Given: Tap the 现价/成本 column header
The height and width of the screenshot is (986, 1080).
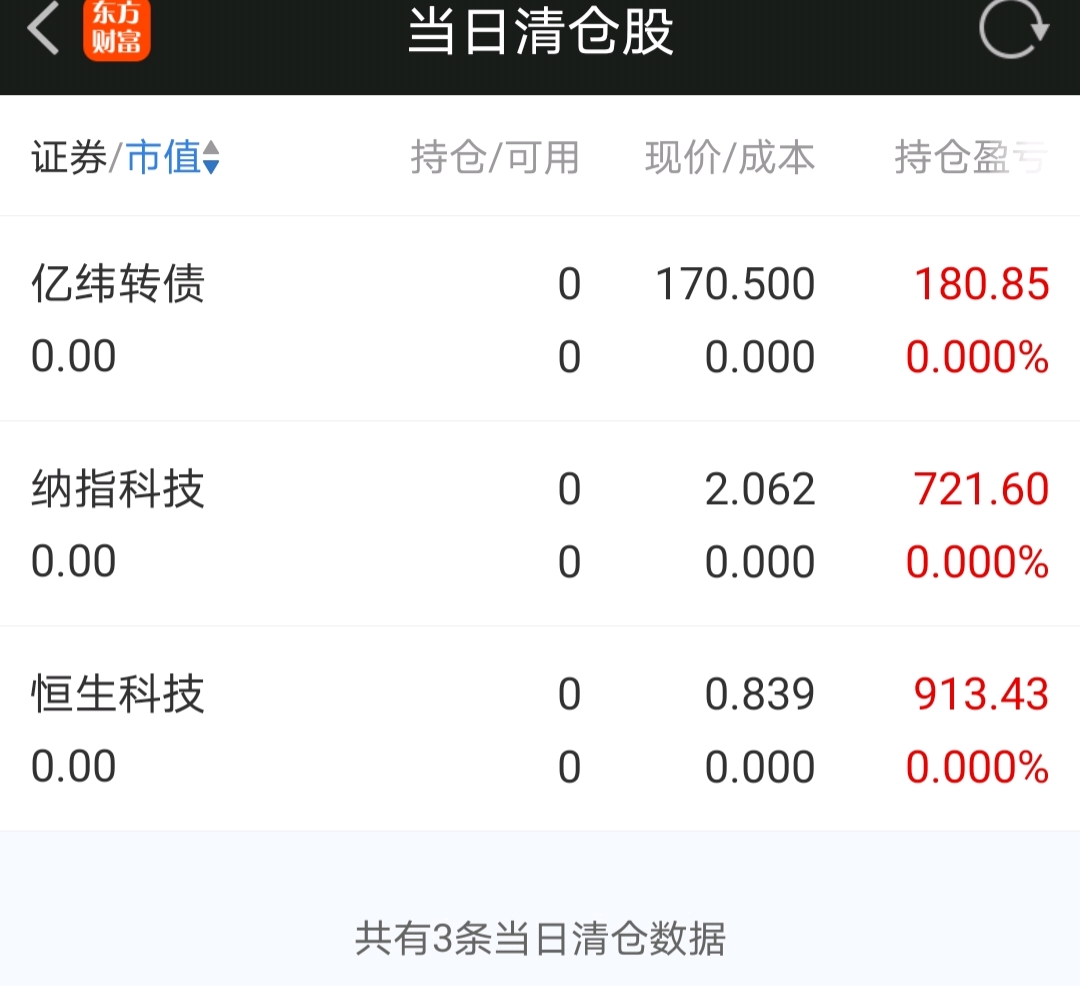Looking at the screenshot, I should (730, 157).
